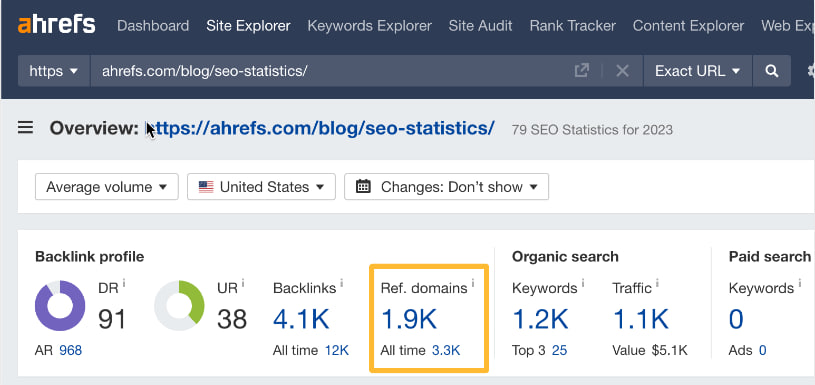
Task: Click the magnifier search button
Action: pos(772,71)
